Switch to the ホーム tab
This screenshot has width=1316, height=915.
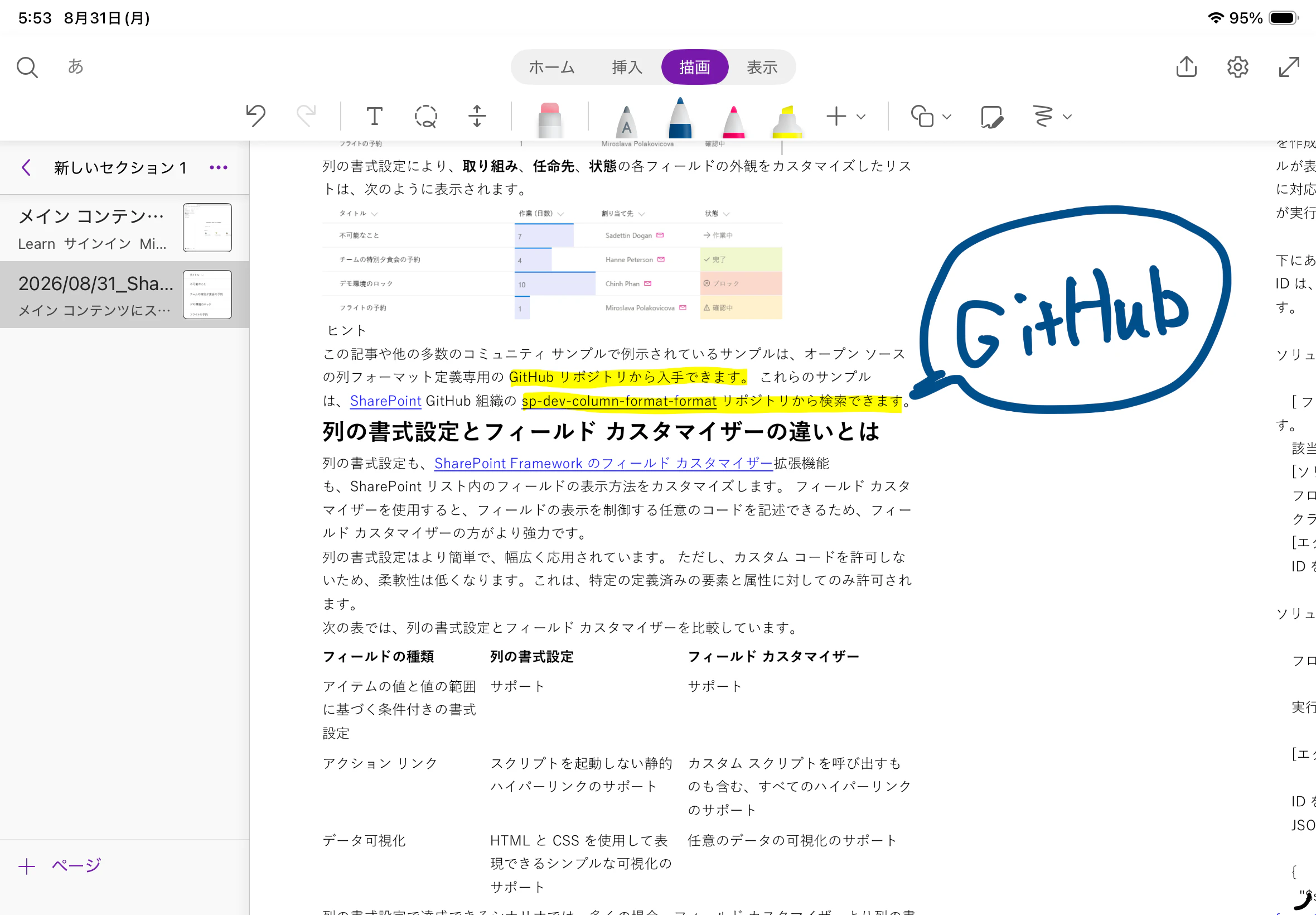[x=551, y=67]
